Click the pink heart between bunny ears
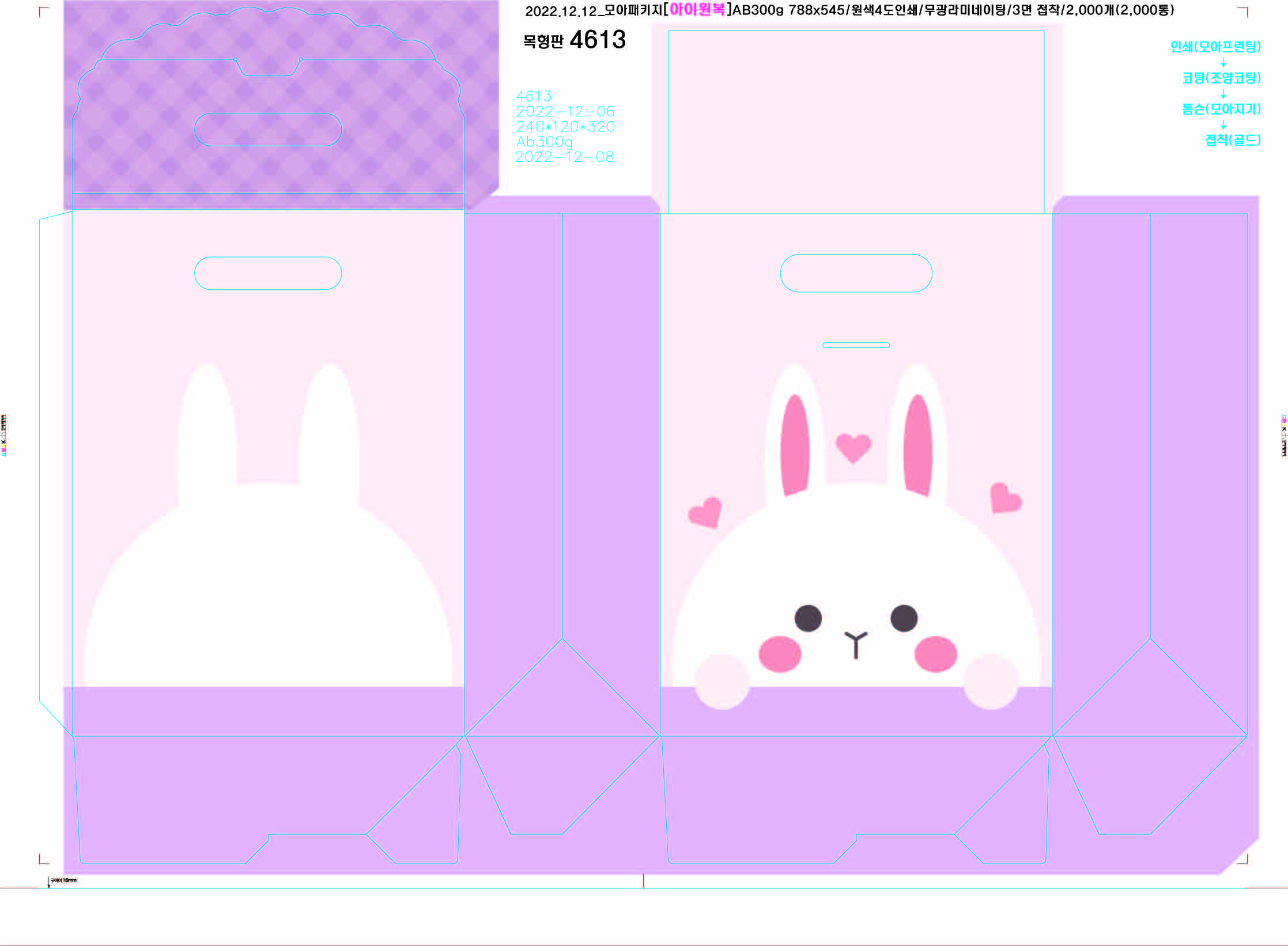The image size is (1288, 946). [x=853, y=447]
